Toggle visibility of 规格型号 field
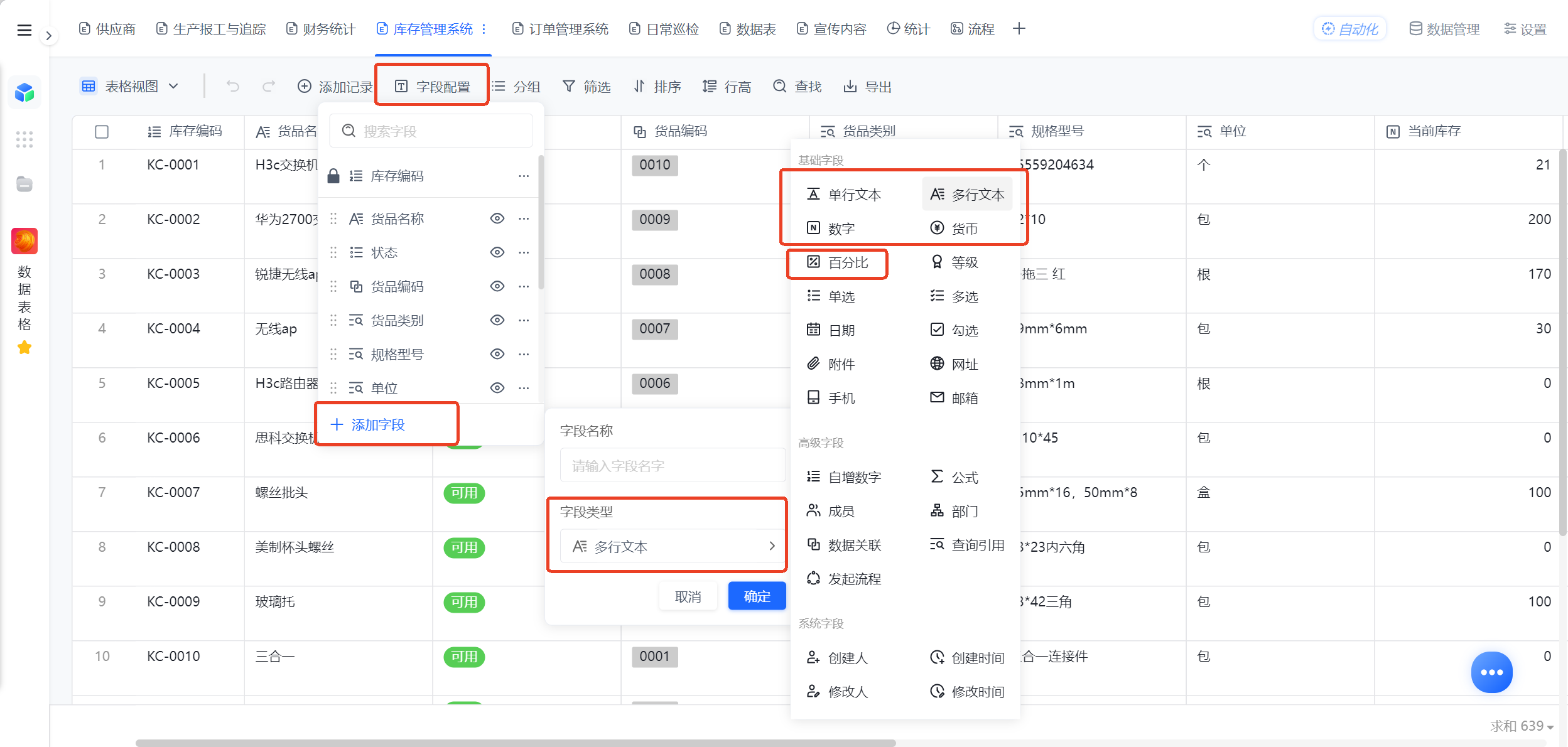The image size is (1568, 747). click(497, 354)
